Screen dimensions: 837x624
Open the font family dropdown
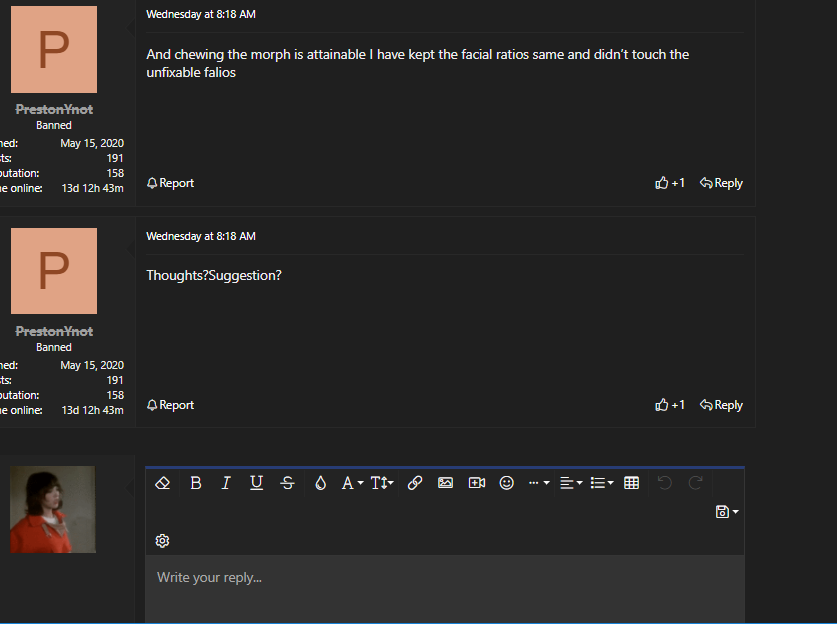(352, 483)
